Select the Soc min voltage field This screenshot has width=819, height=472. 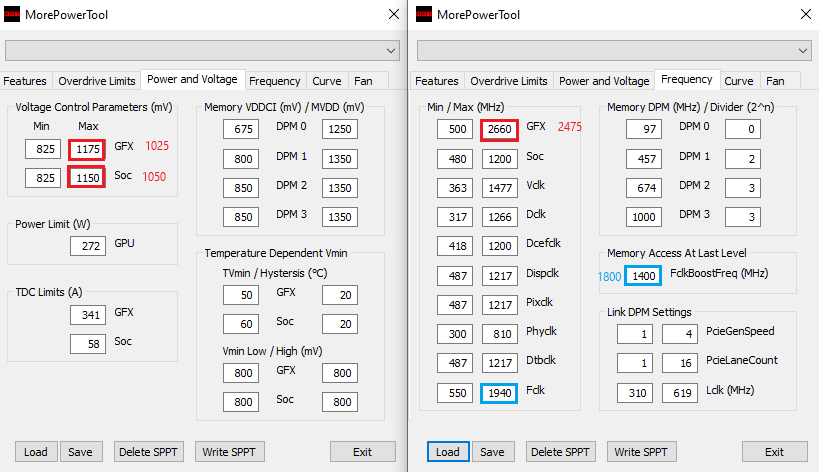pyautogui.click(x=43, y=178)
